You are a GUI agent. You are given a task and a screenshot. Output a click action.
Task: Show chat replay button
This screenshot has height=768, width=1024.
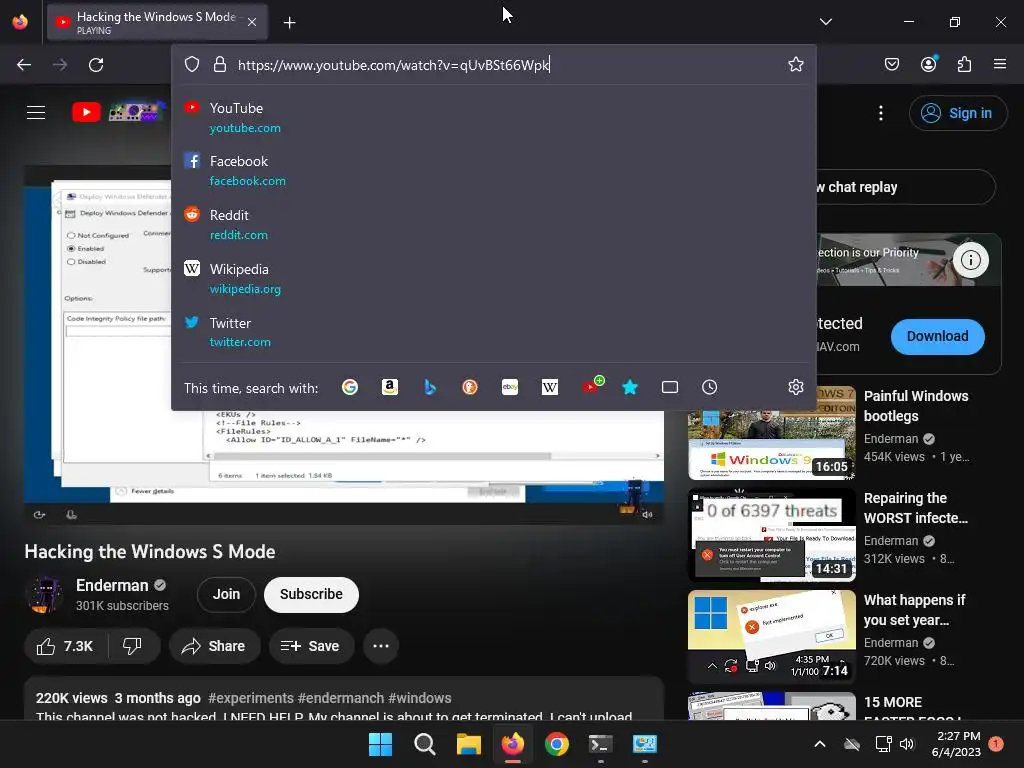pyautogui.click(x=904, y=187)
